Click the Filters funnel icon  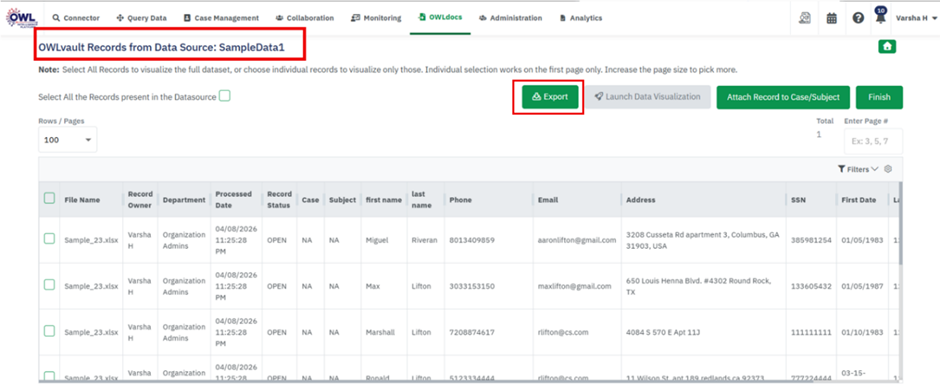pos(842,170)
